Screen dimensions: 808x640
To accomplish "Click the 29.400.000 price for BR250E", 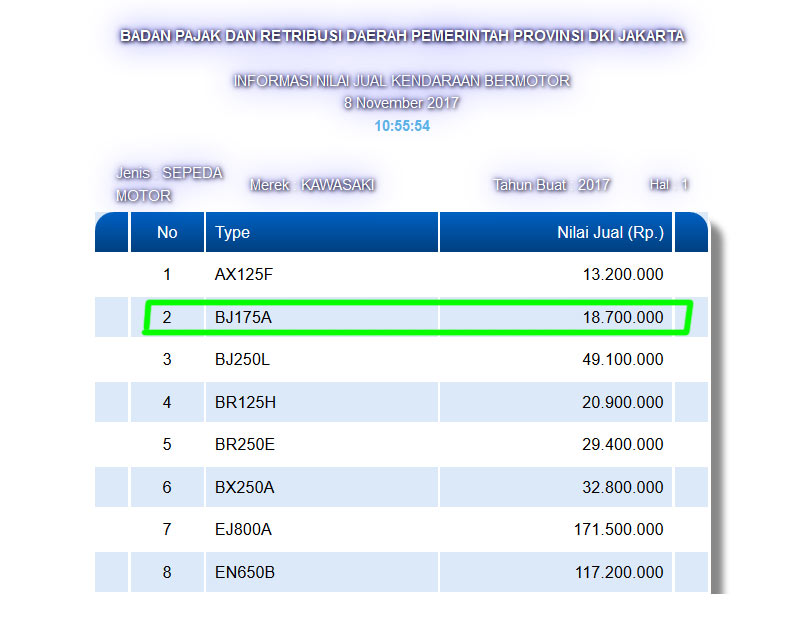I will [622, 444].
